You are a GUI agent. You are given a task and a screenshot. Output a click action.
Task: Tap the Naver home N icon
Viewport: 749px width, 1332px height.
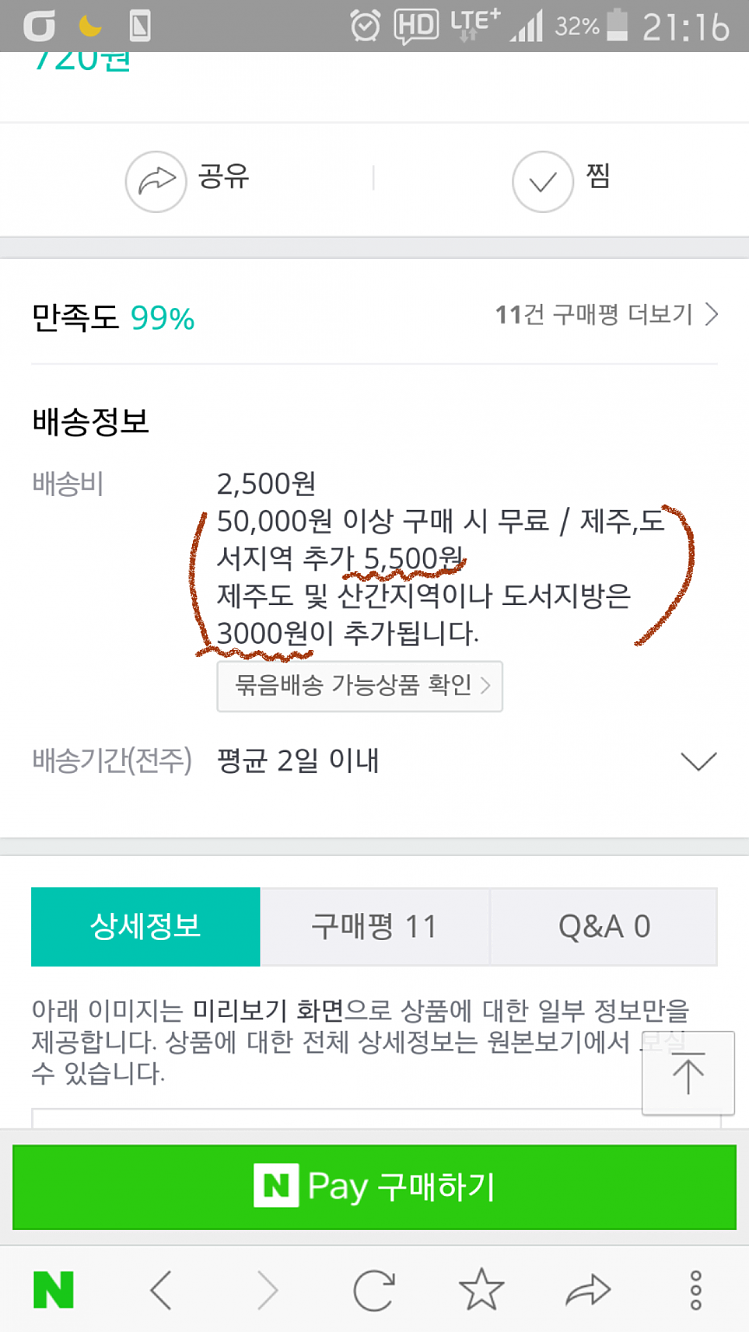(53, 1290)
